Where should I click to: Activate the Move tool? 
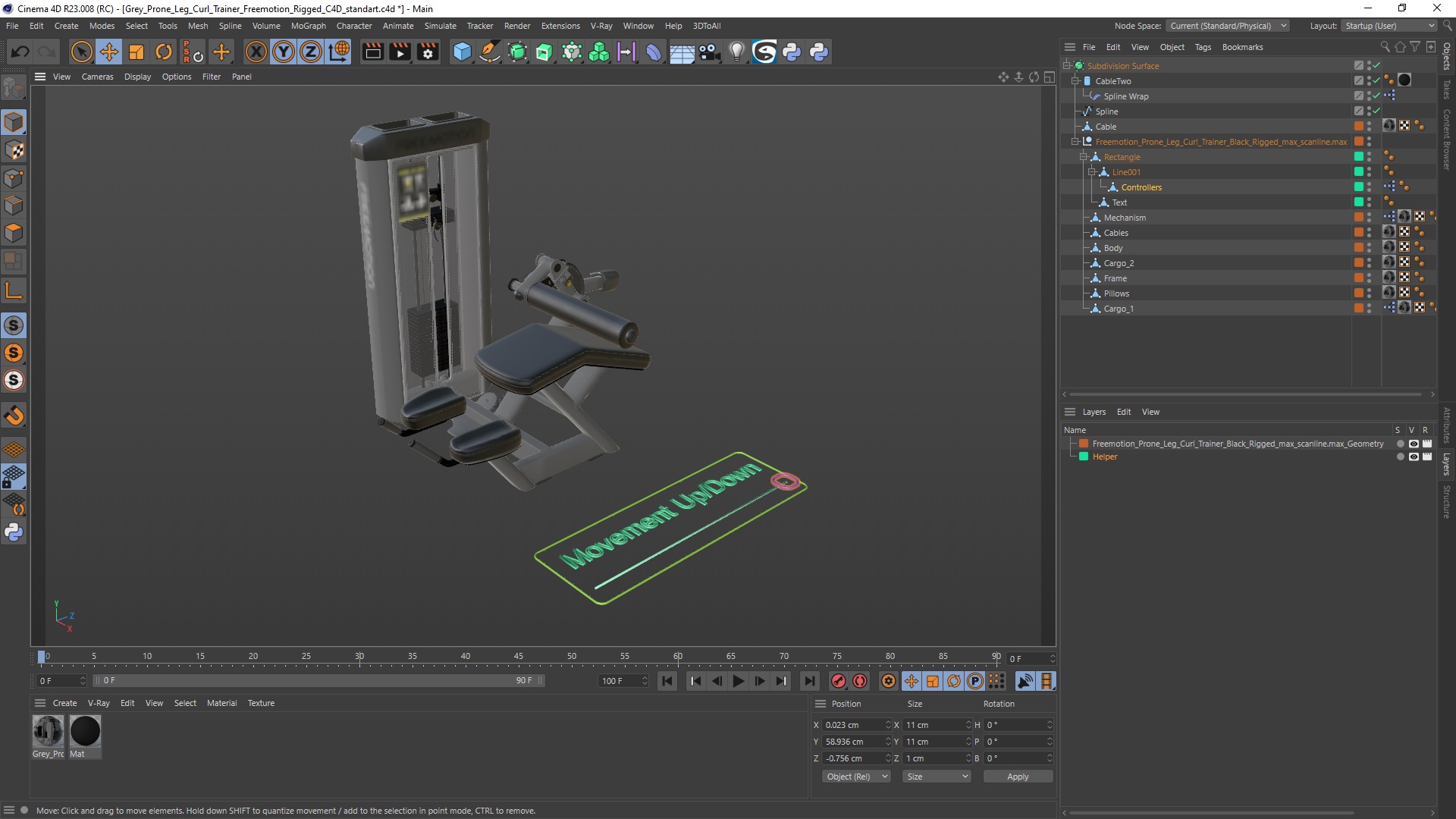click(109, 52)
